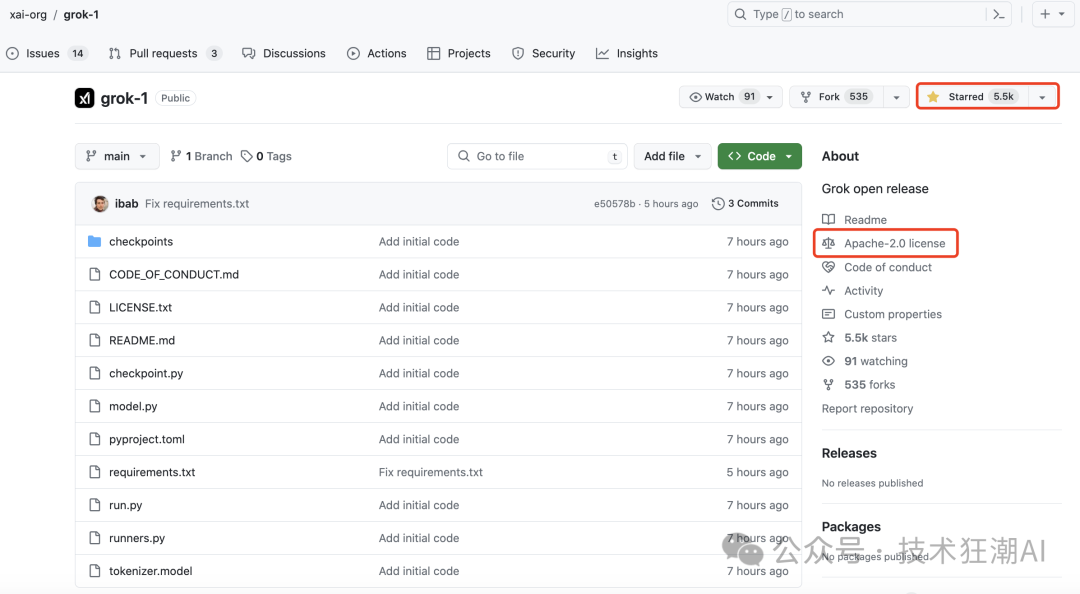Click the README.md file icon
This screenshot has height=594, width=1080.
tap(94, 340)
